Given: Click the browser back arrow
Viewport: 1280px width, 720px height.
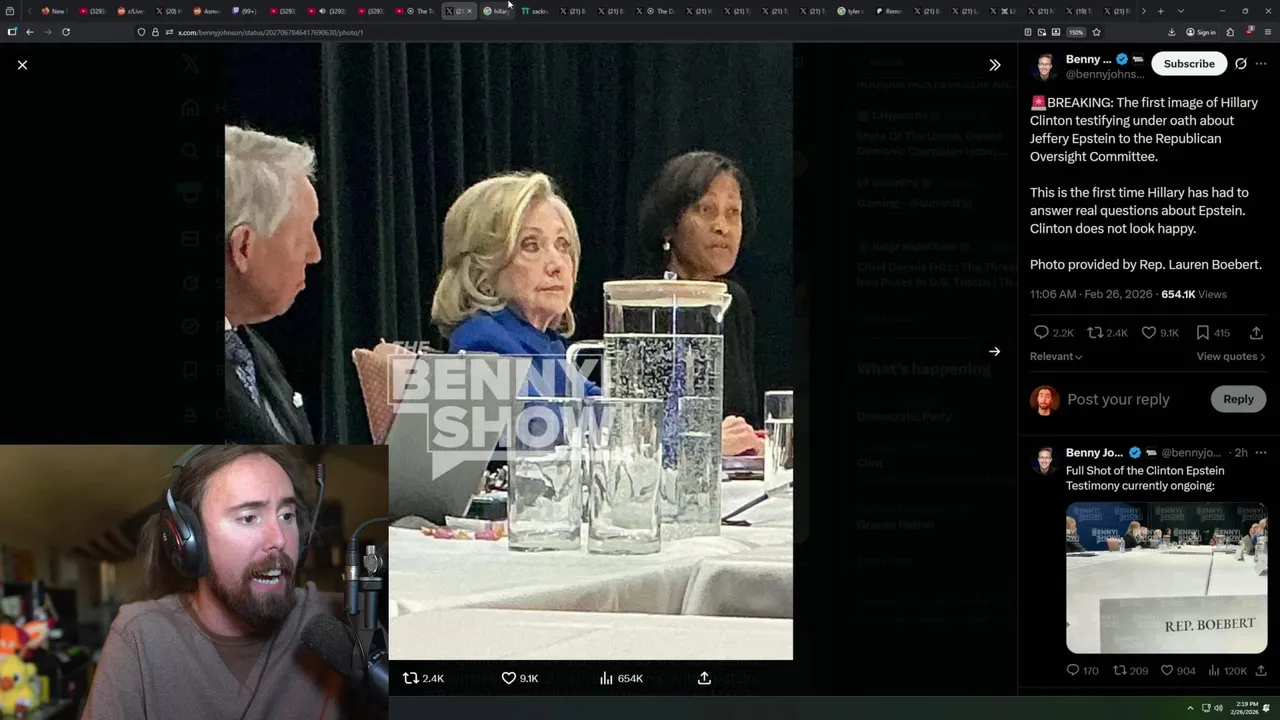Looking at the screenshot, I should coord(29,32).
